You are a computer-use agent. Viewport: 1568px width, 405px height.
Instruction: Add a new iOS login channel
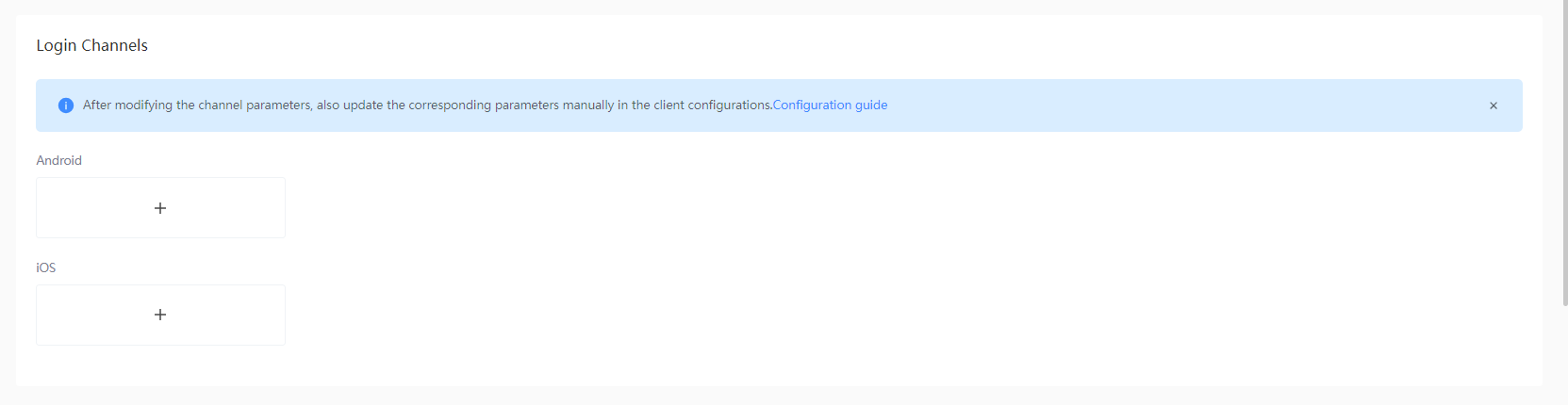coord(160,315)
